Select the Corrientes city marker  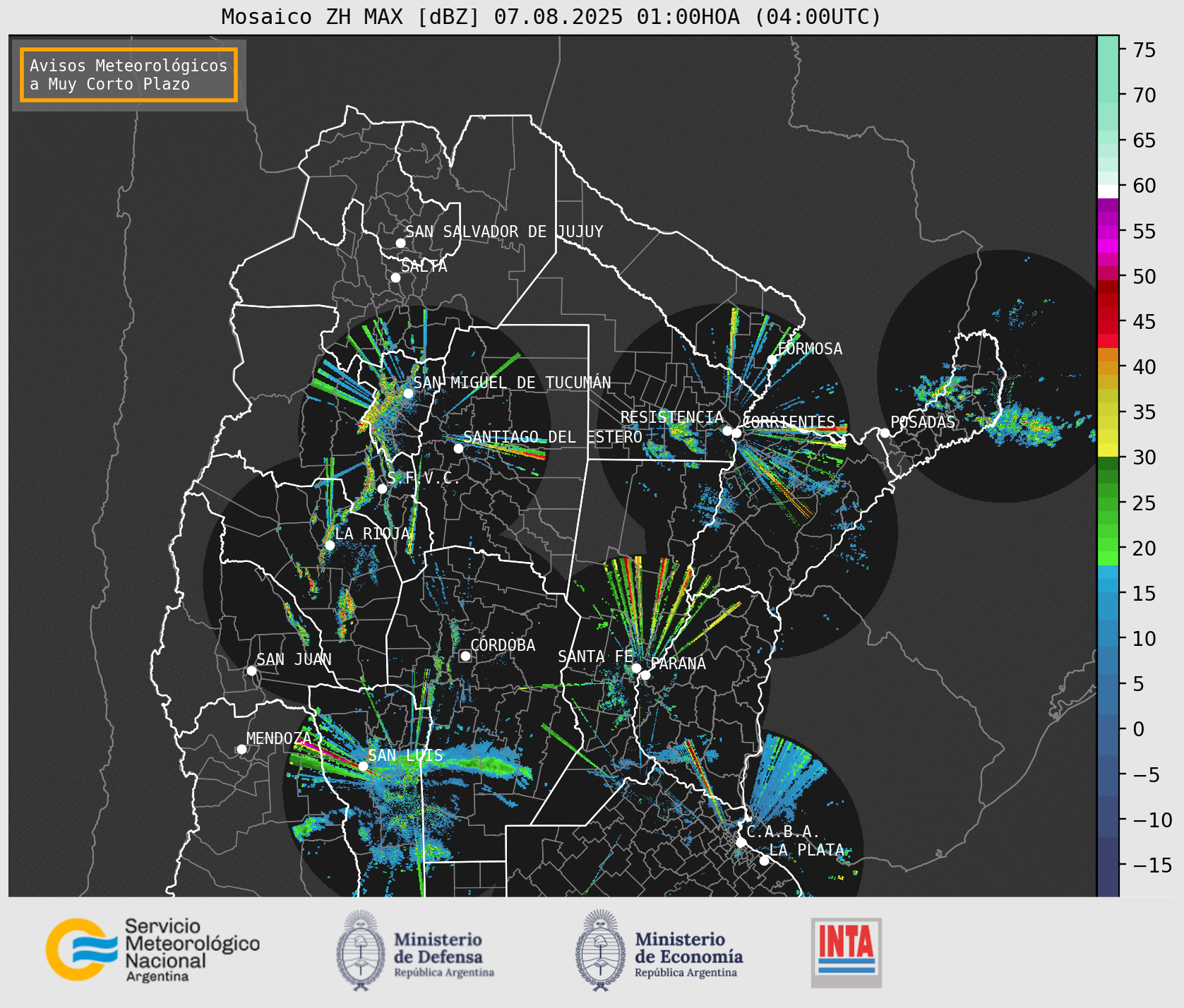coord(736,433)
